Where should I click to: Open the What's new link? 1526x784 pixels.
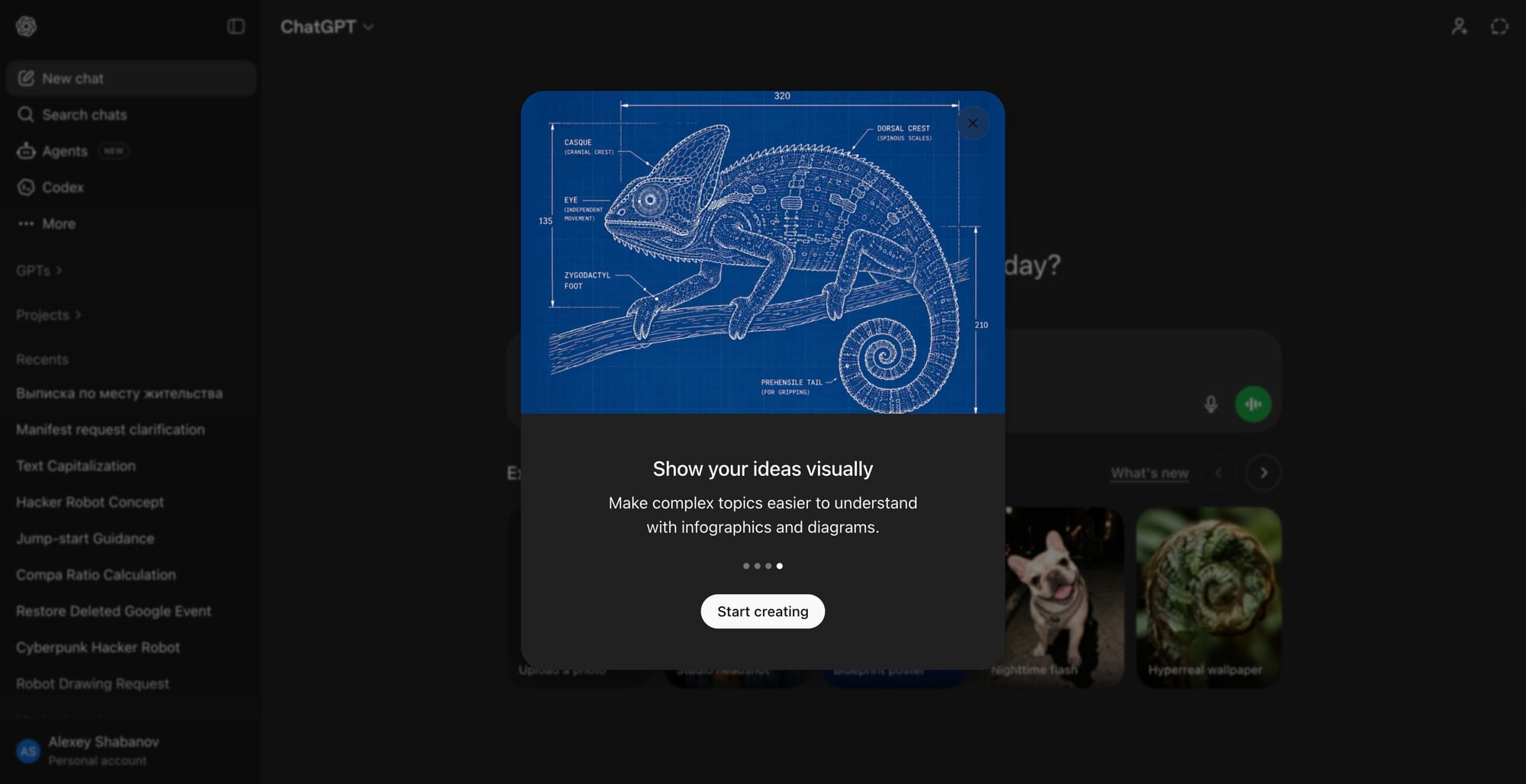pyautogui.click(x=1149, y=473)
